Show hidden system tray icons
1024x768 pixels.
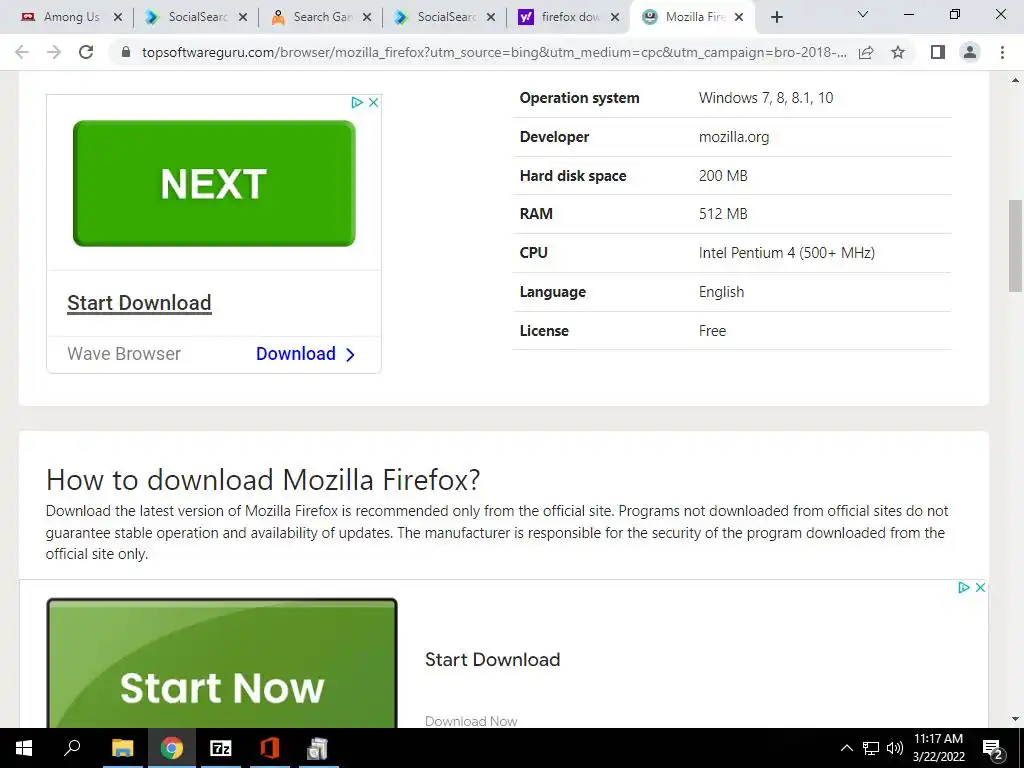click(846, 748)
